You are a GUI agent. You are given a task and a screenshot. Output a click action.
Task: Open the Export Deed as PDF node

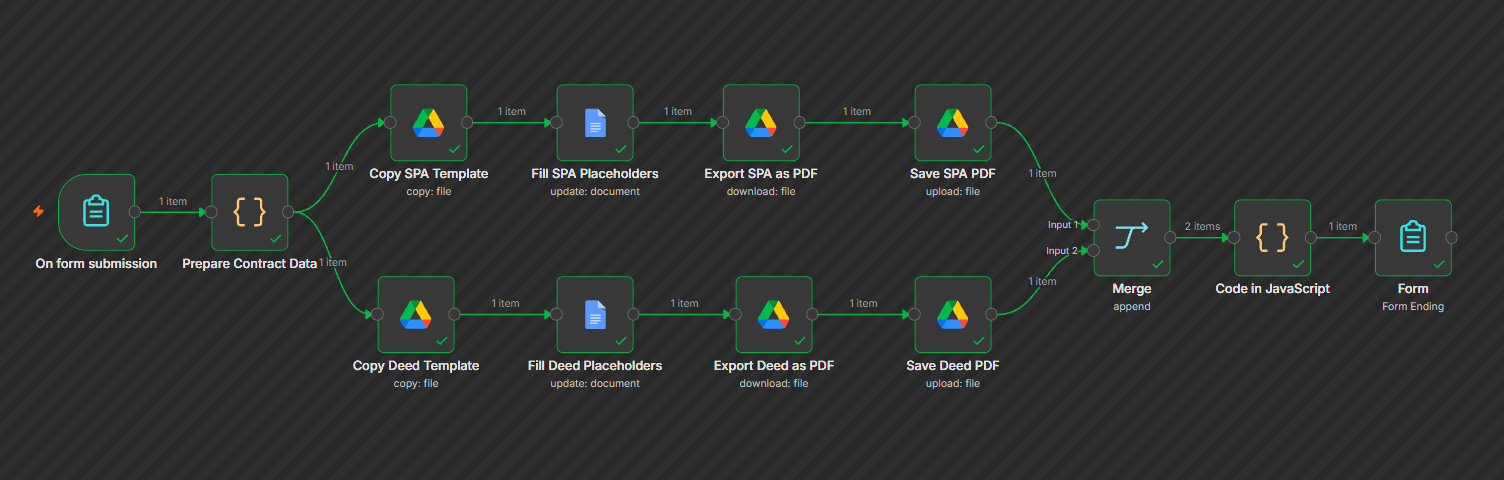(x=774, y=314)
